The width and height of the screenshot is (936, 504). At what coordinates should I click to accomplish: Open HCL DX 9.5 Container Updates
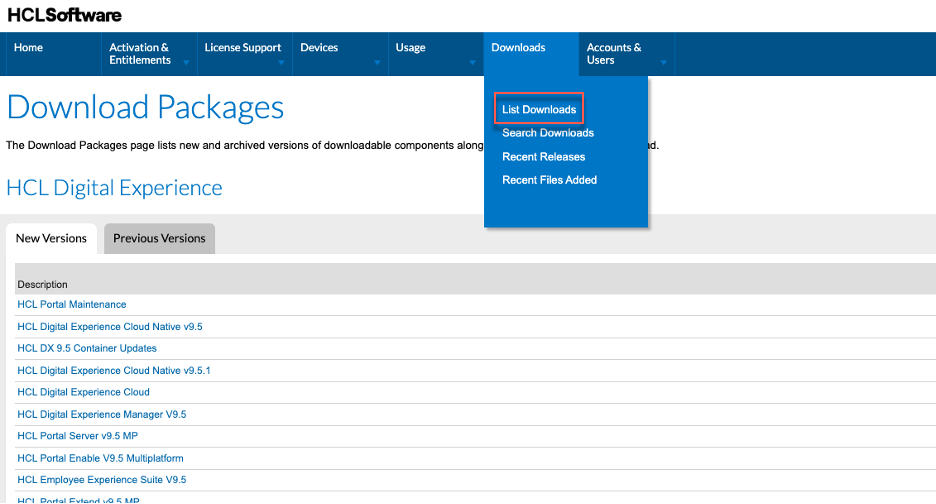coord(87,348)
